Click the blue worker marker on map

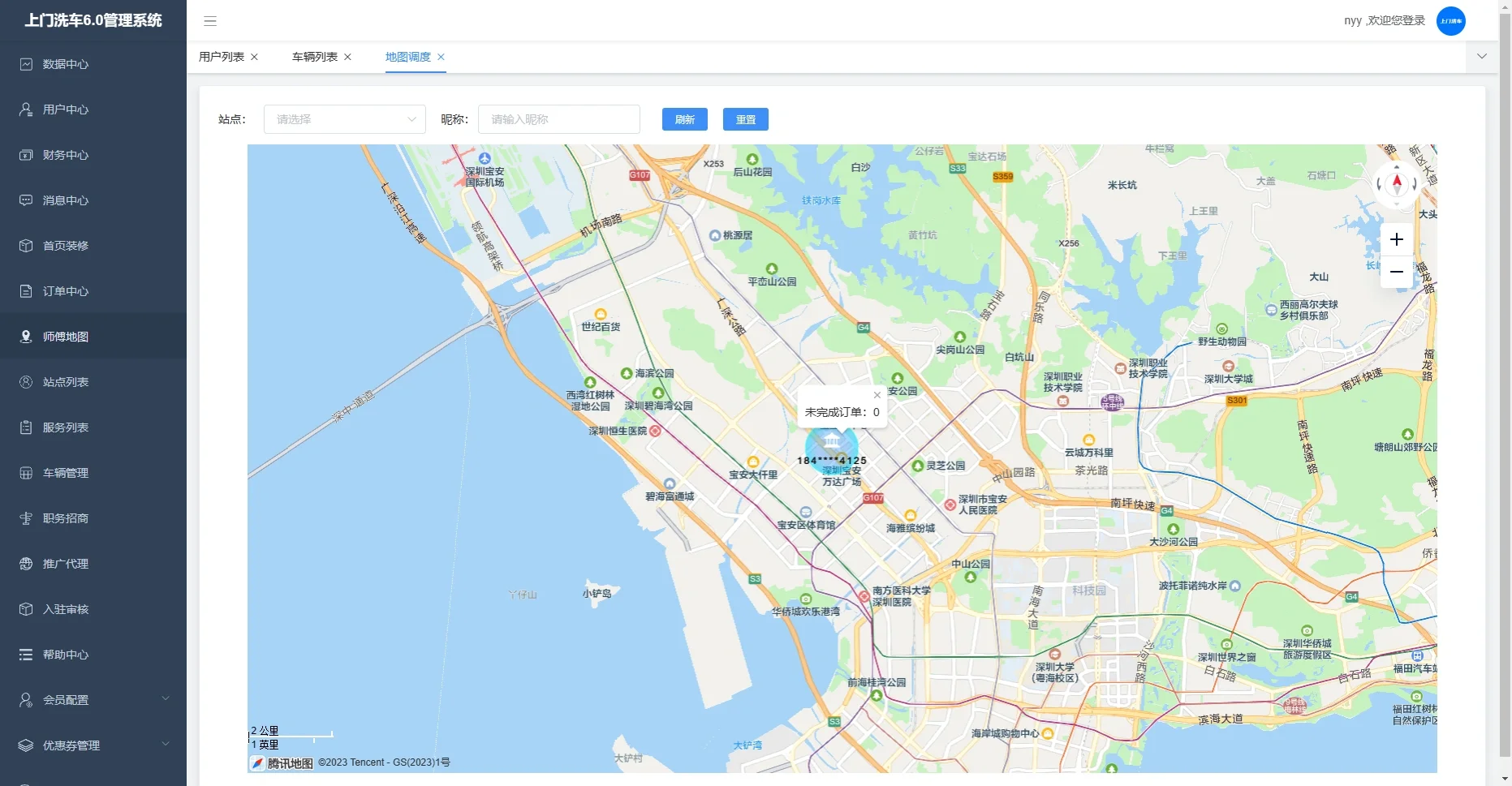[x=831, y=445]
